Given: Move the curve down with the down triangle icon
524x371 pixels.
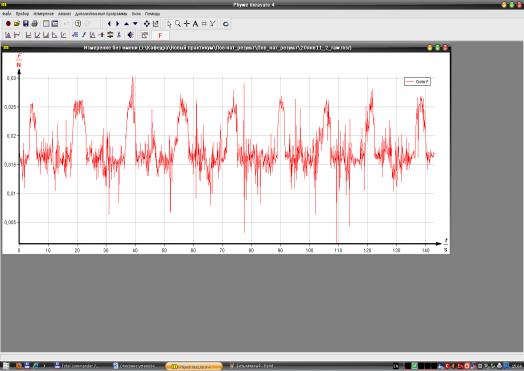Looking at the screenshot, I should coord(135,24).
